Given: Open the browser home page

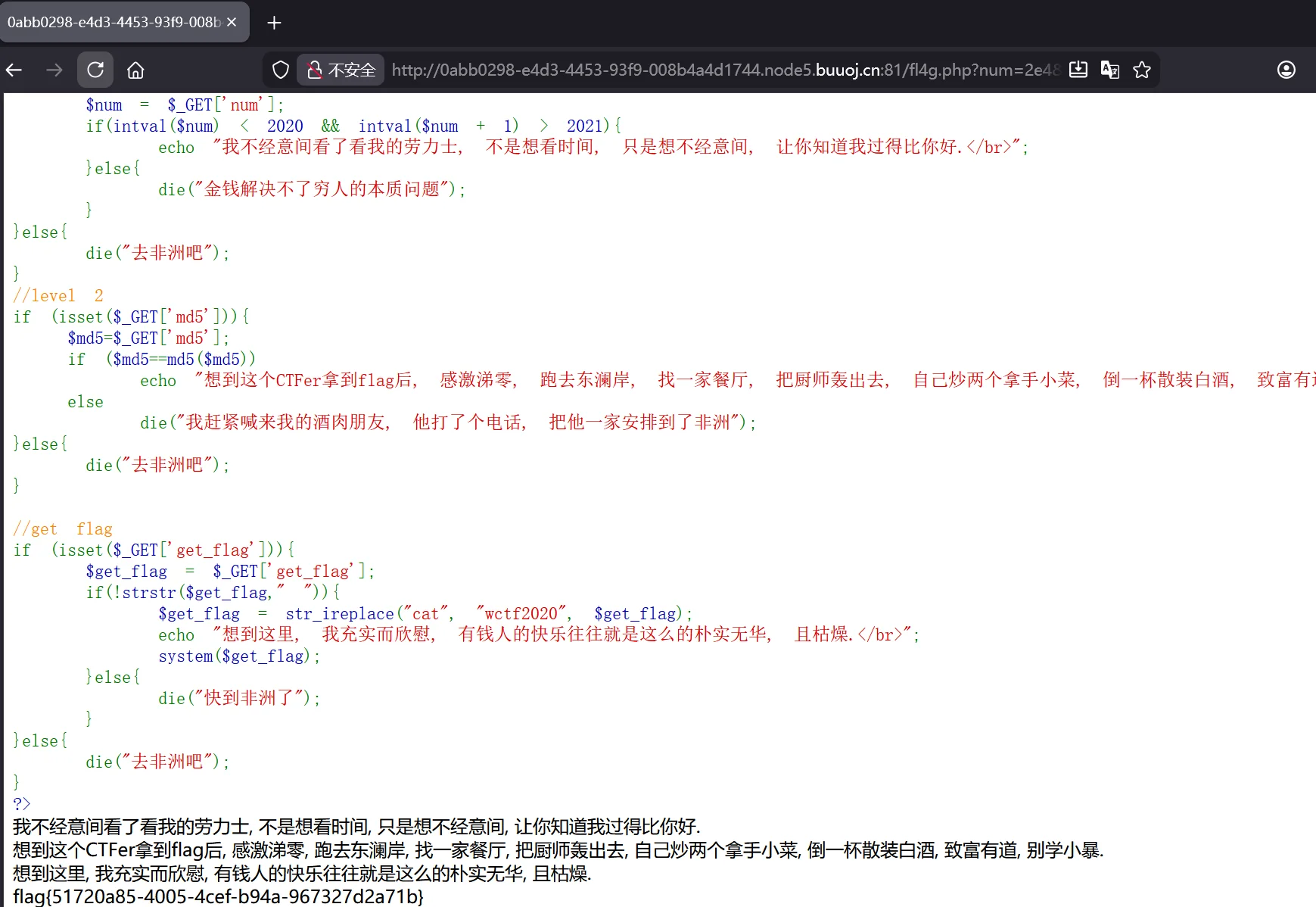Looking at the screenshot, I should point(135,70).
